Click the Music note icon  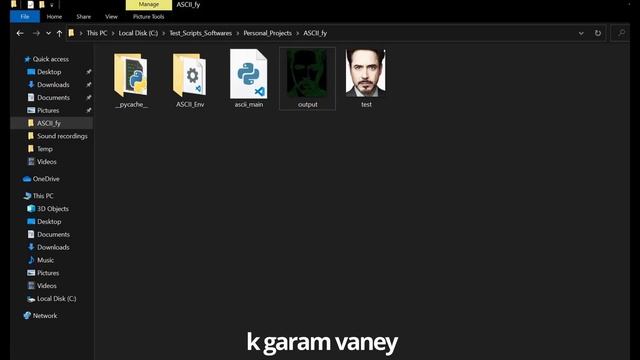(31, 260)
